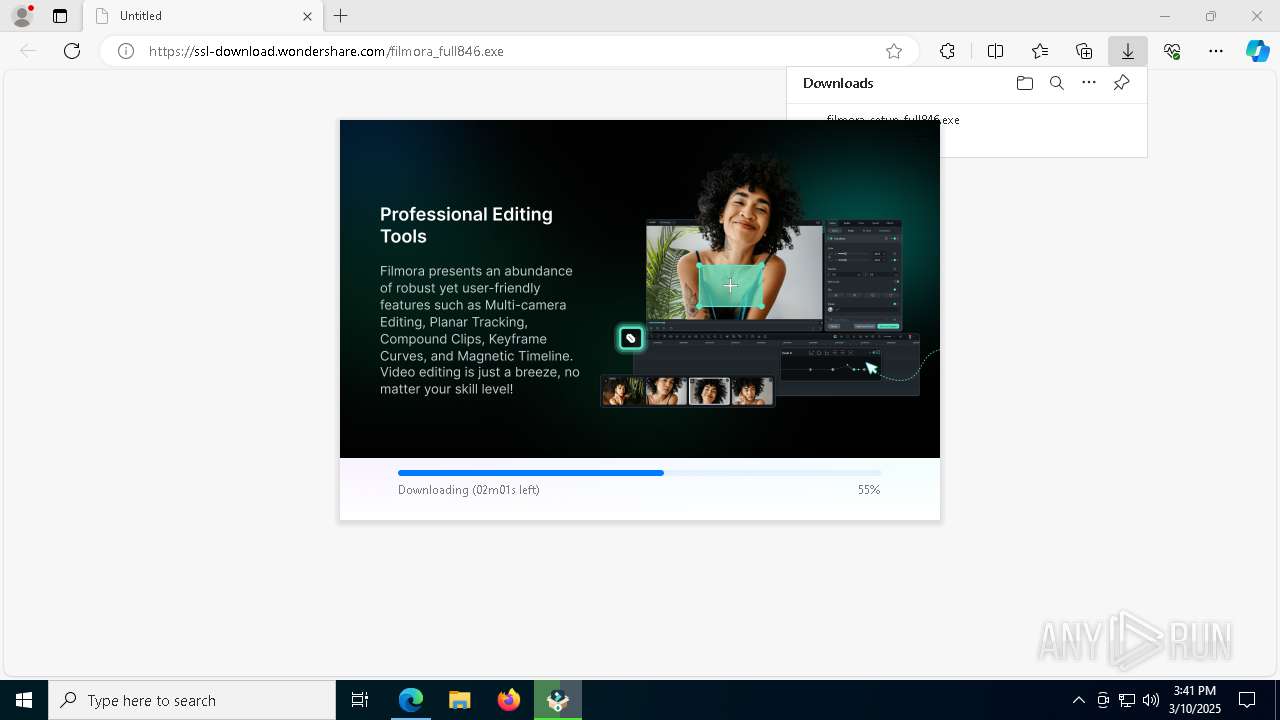Open the Copilot sidebar icon

pos(1257,51)
